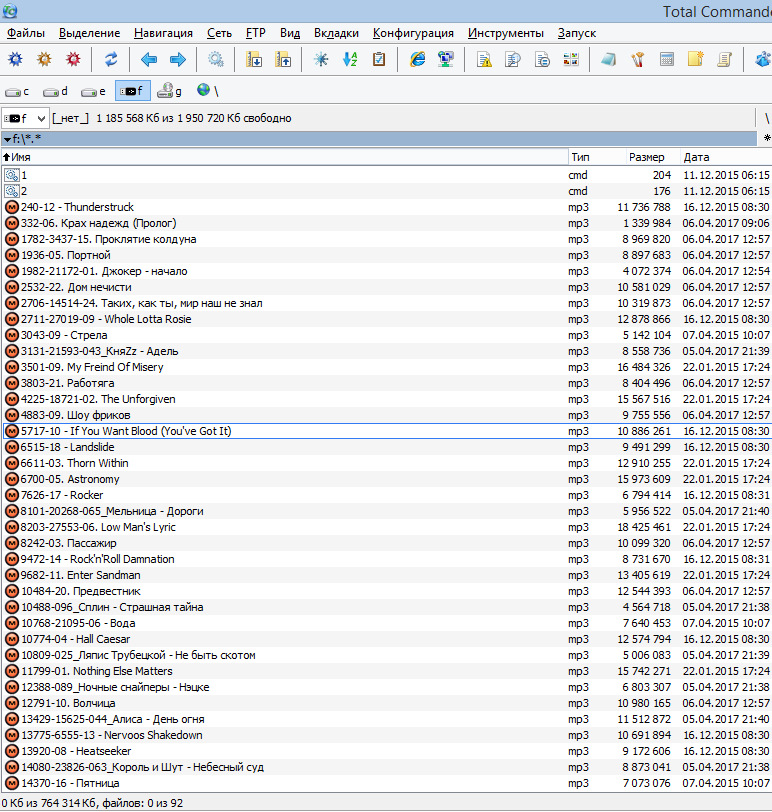Image resolution: width=772 pixels, height=812 pixels.
Task: Click the grey gears toolbar icon
Action: [216, 60]
